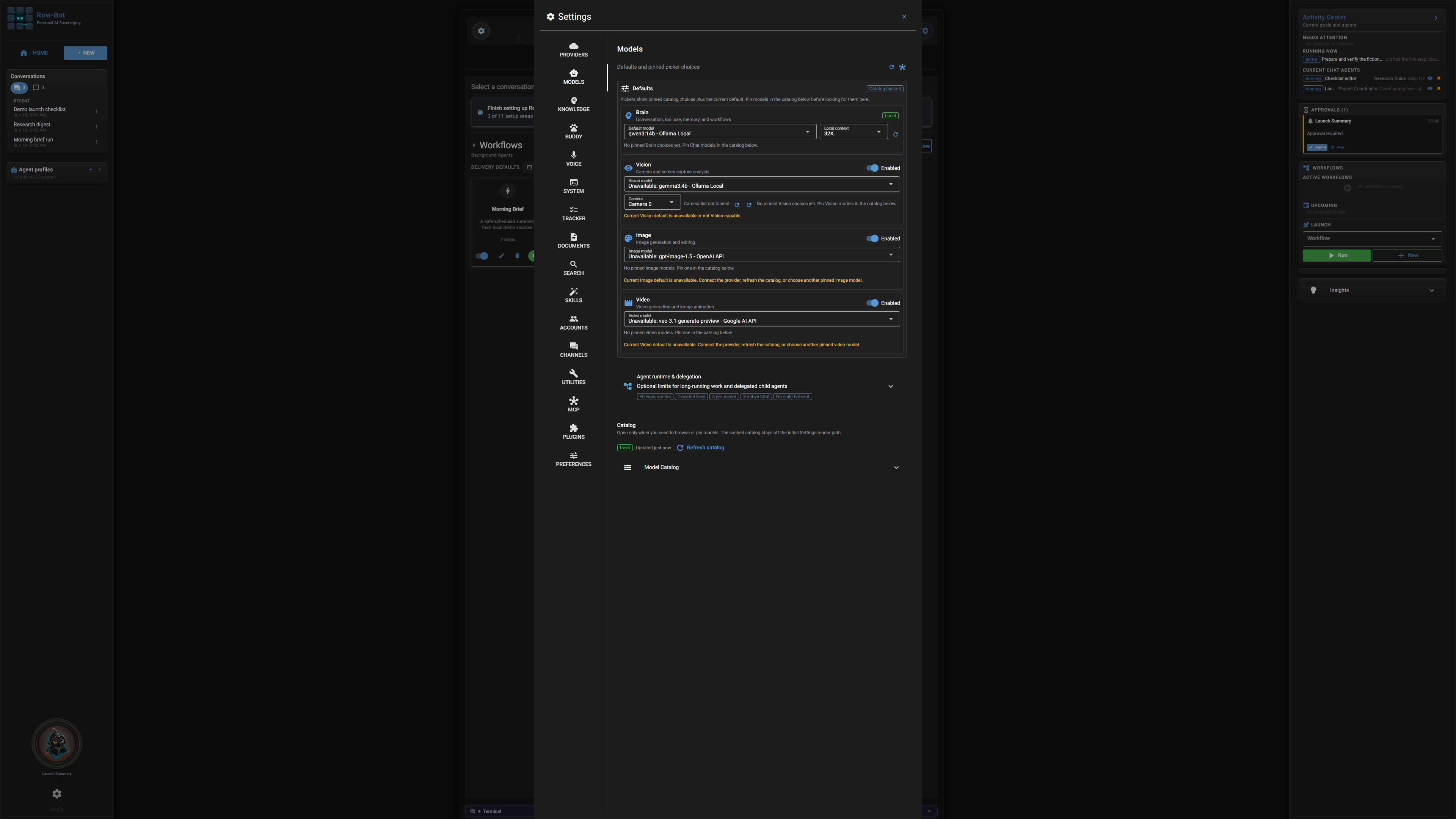Open the Accounts people icon
This screenshot has width=1456, height=819.
573,319
